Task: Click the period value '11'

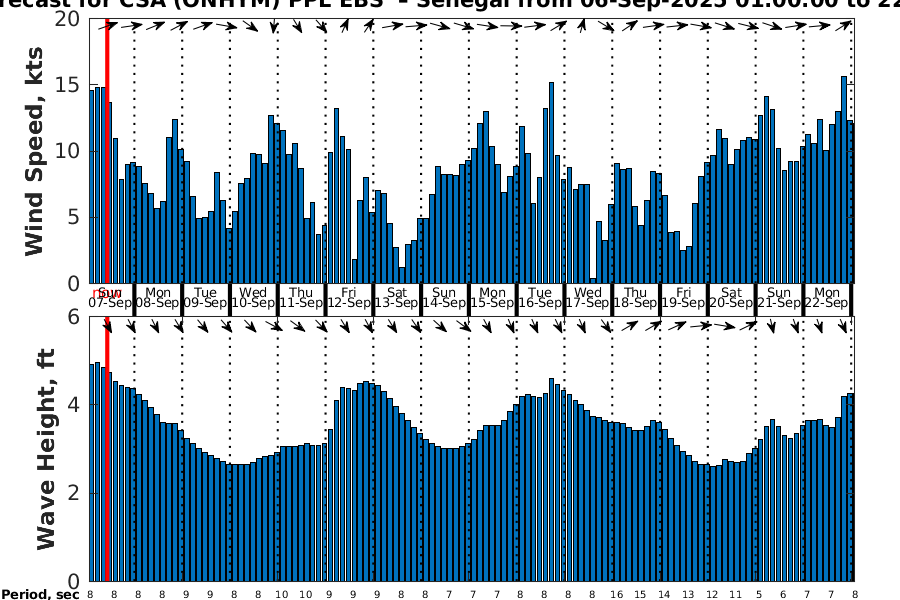Action: [735, 595]
